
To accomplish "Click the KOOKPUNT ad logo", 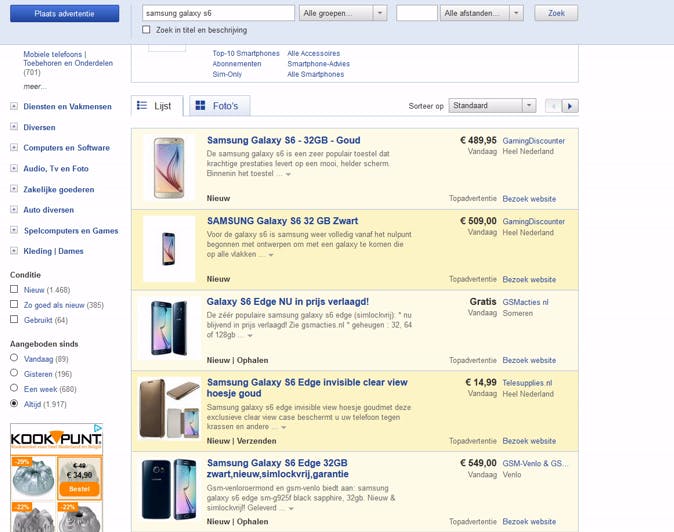I will click(56, 439).
